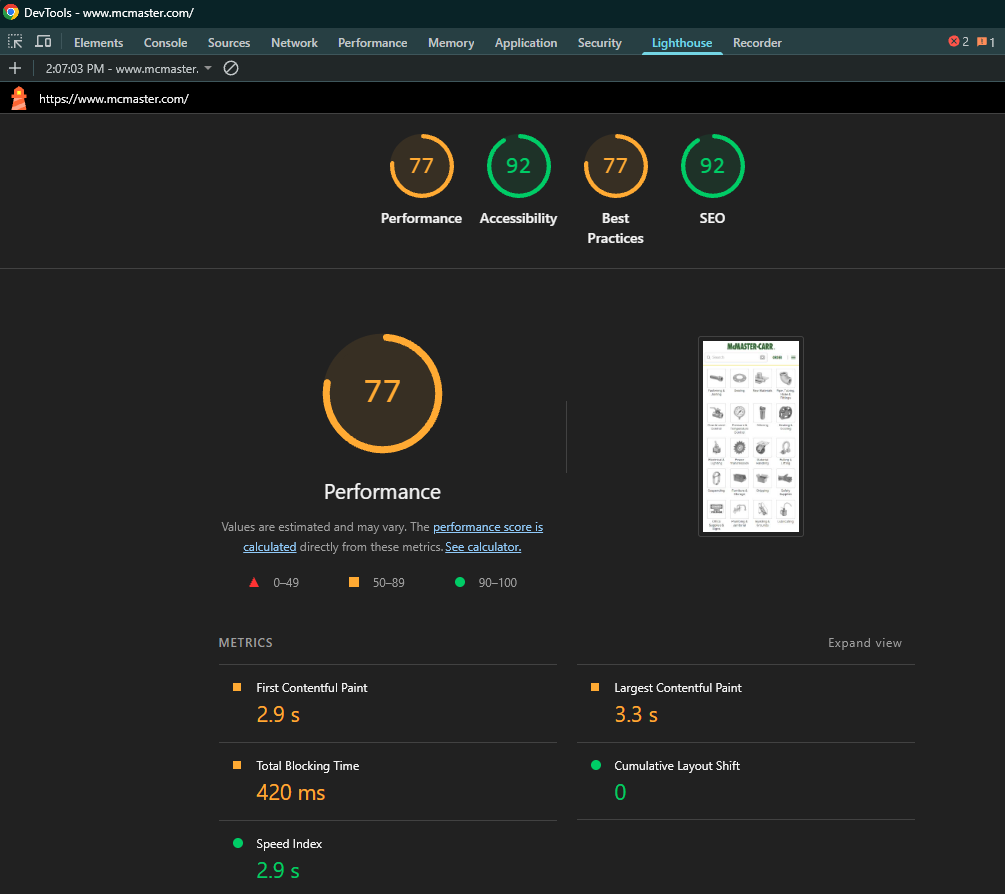
Task: Clear all reports with circle-slash icon
Action: [x=231, y=69]
